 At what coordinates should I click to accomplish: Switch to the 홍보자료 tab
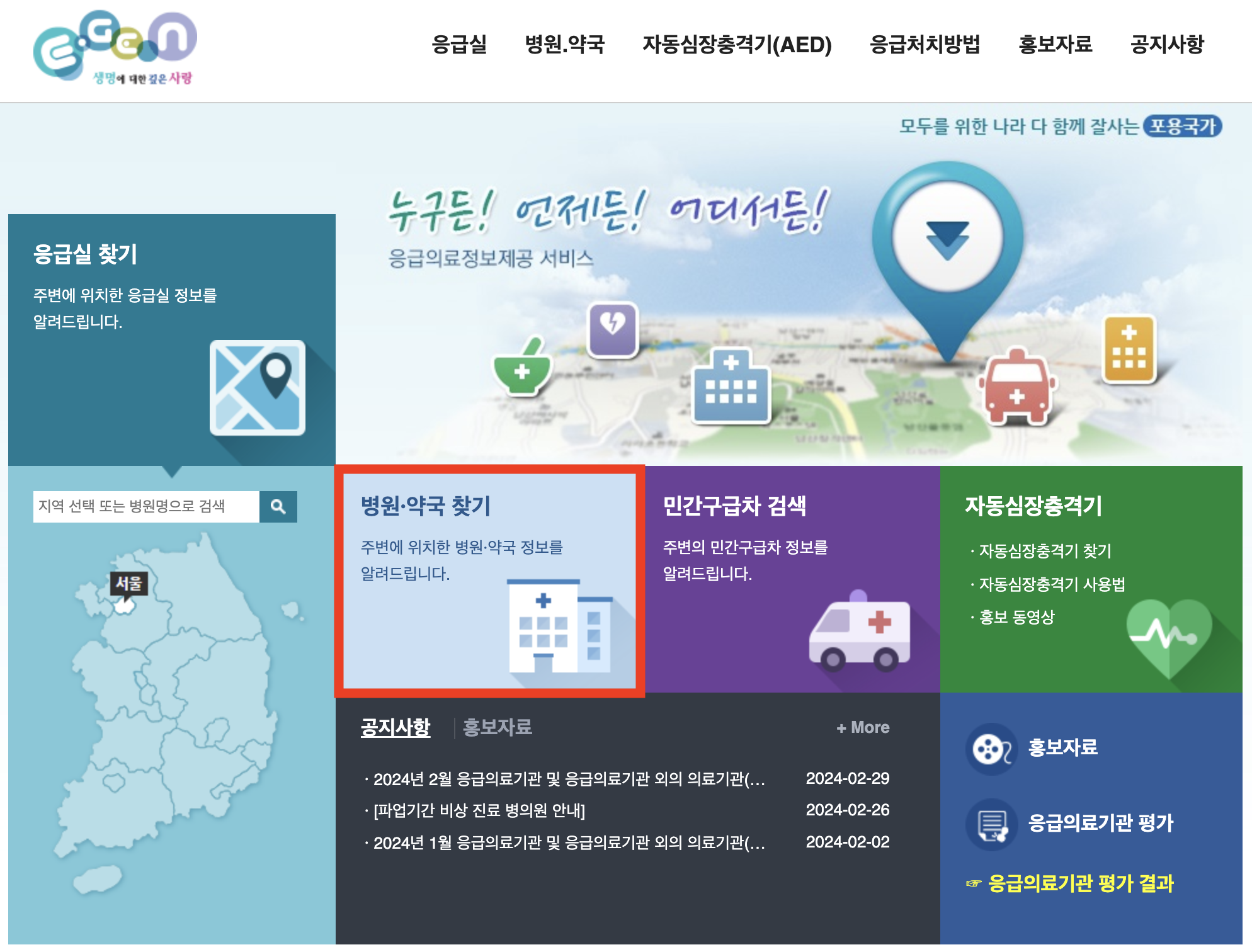coord(497,728)
